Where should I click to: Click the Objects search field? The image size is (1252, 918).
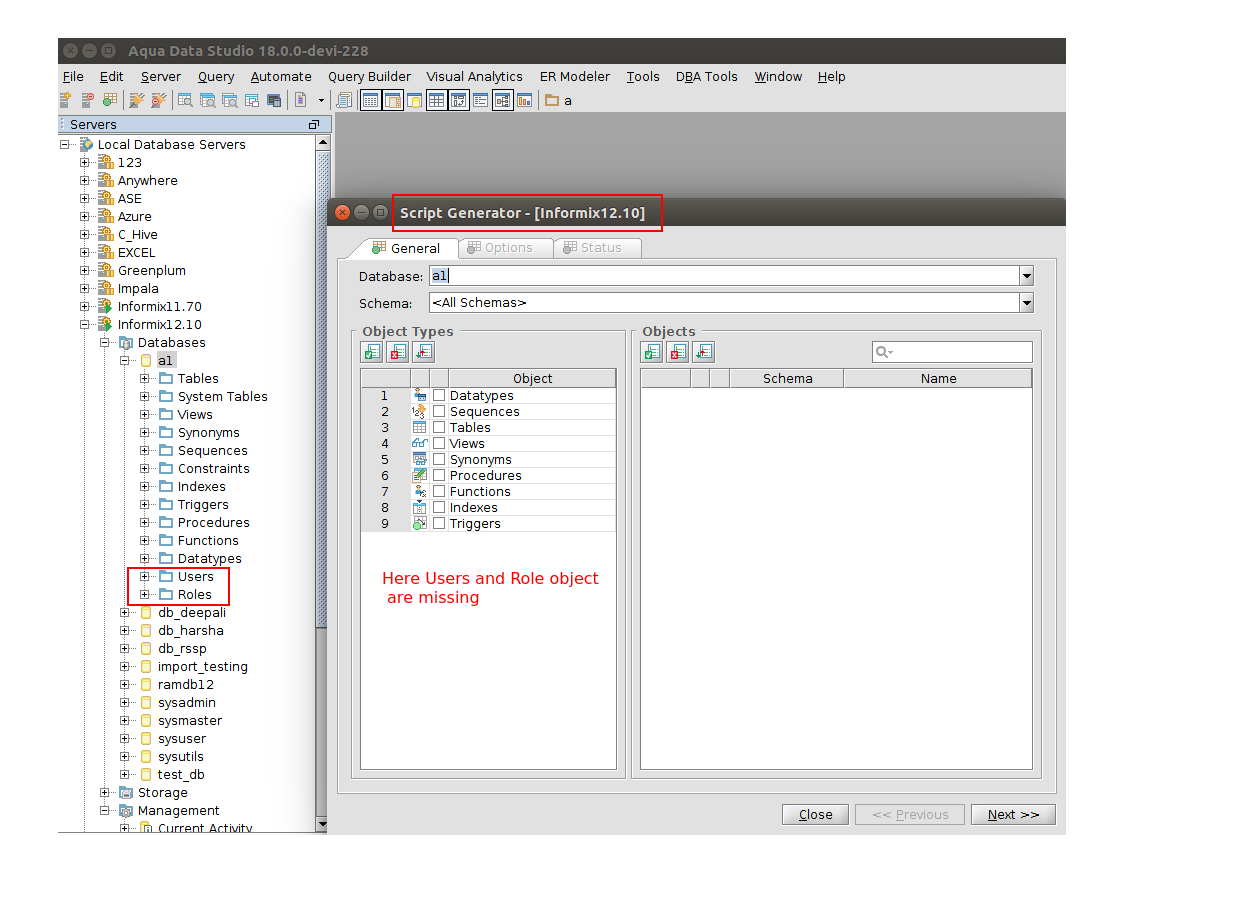tap(952, 352)
